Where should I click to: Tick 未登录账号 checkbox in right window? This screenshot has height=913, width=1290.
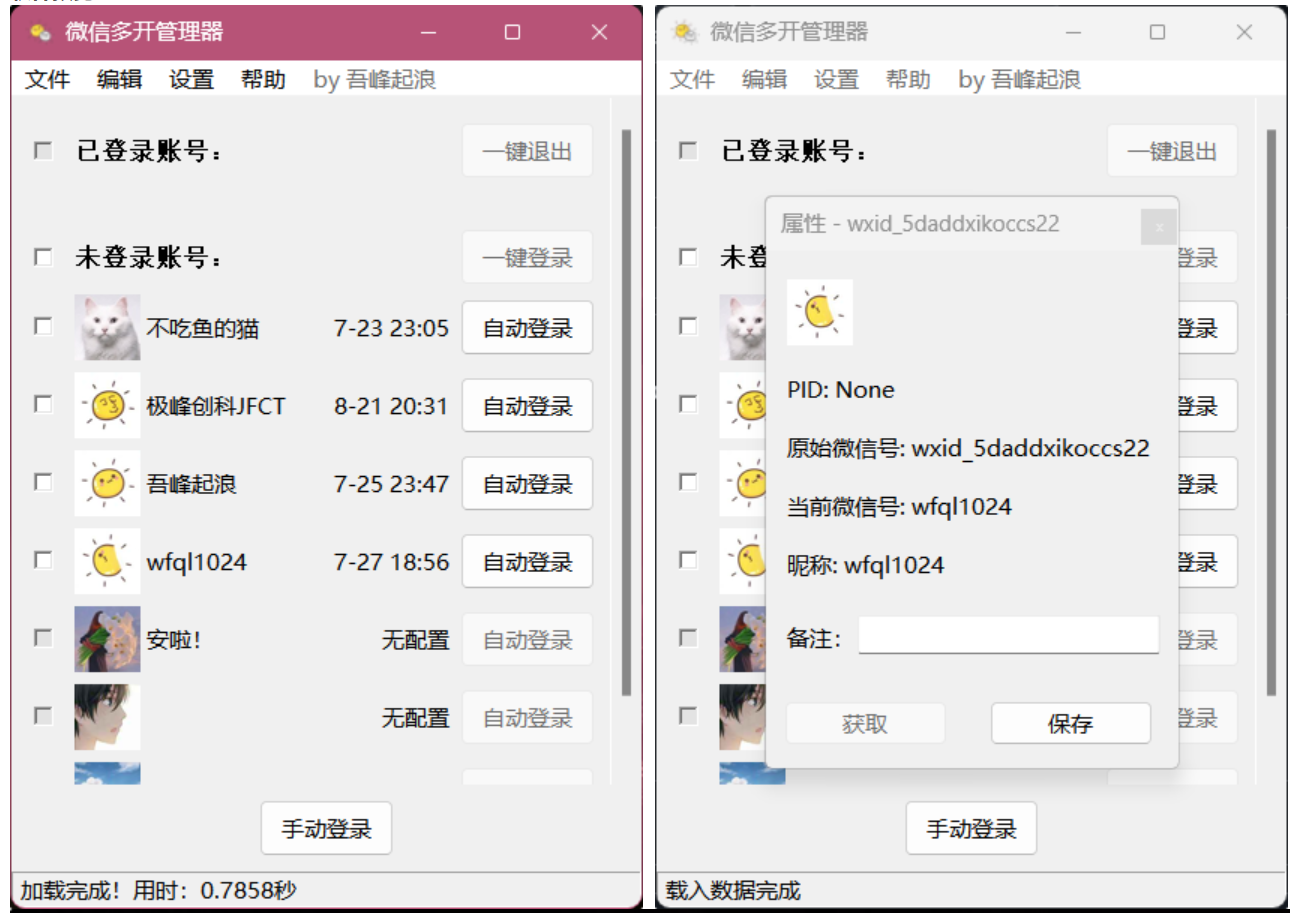click(688, 257)
